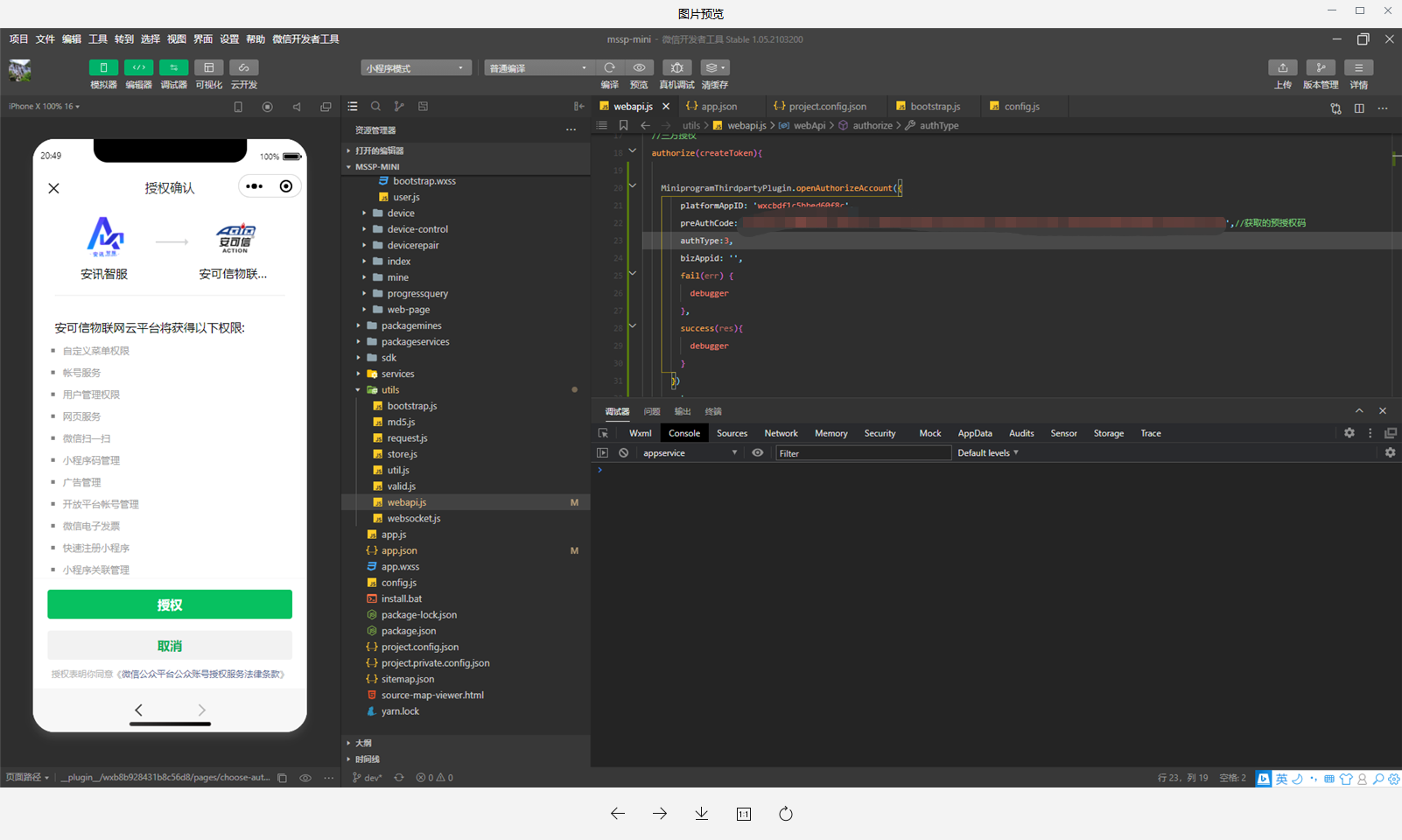Click the compare changes icon in editor tab bar

pos(1335,108)
